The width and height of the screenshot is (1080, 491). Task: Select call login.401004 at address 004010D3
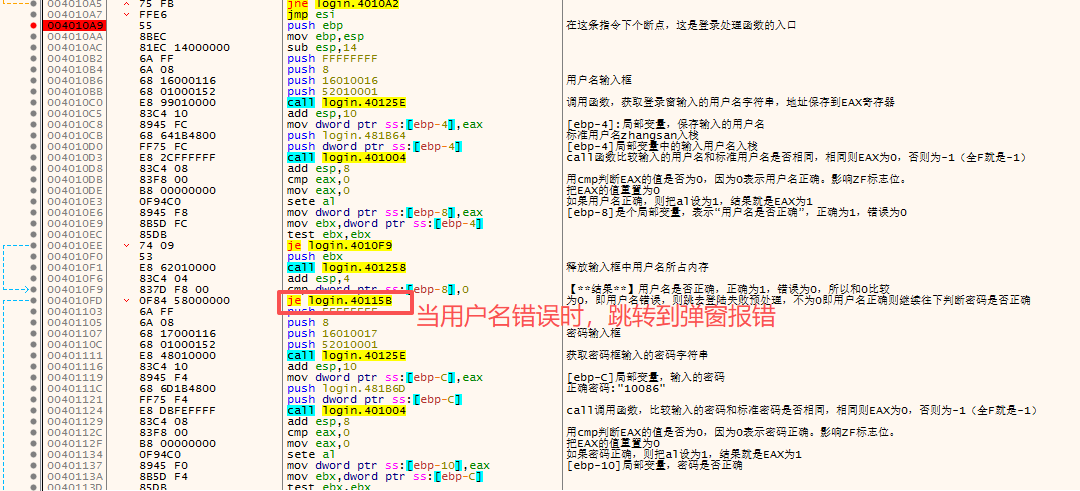pyautogui.click(x=346, y=157)
